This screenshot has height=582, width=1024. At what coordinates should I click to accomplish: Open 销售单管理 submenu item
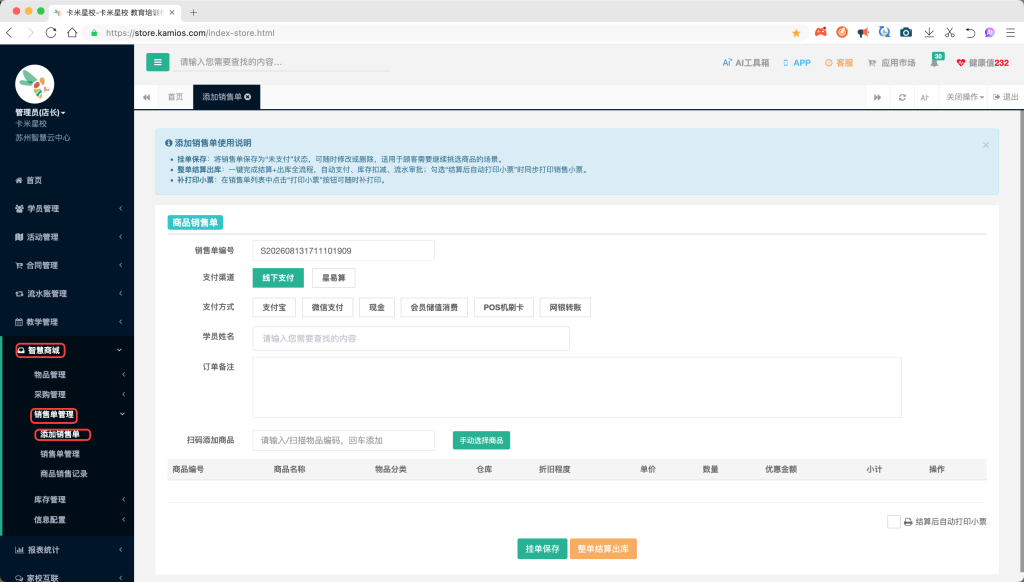click(x=60, y=453)
